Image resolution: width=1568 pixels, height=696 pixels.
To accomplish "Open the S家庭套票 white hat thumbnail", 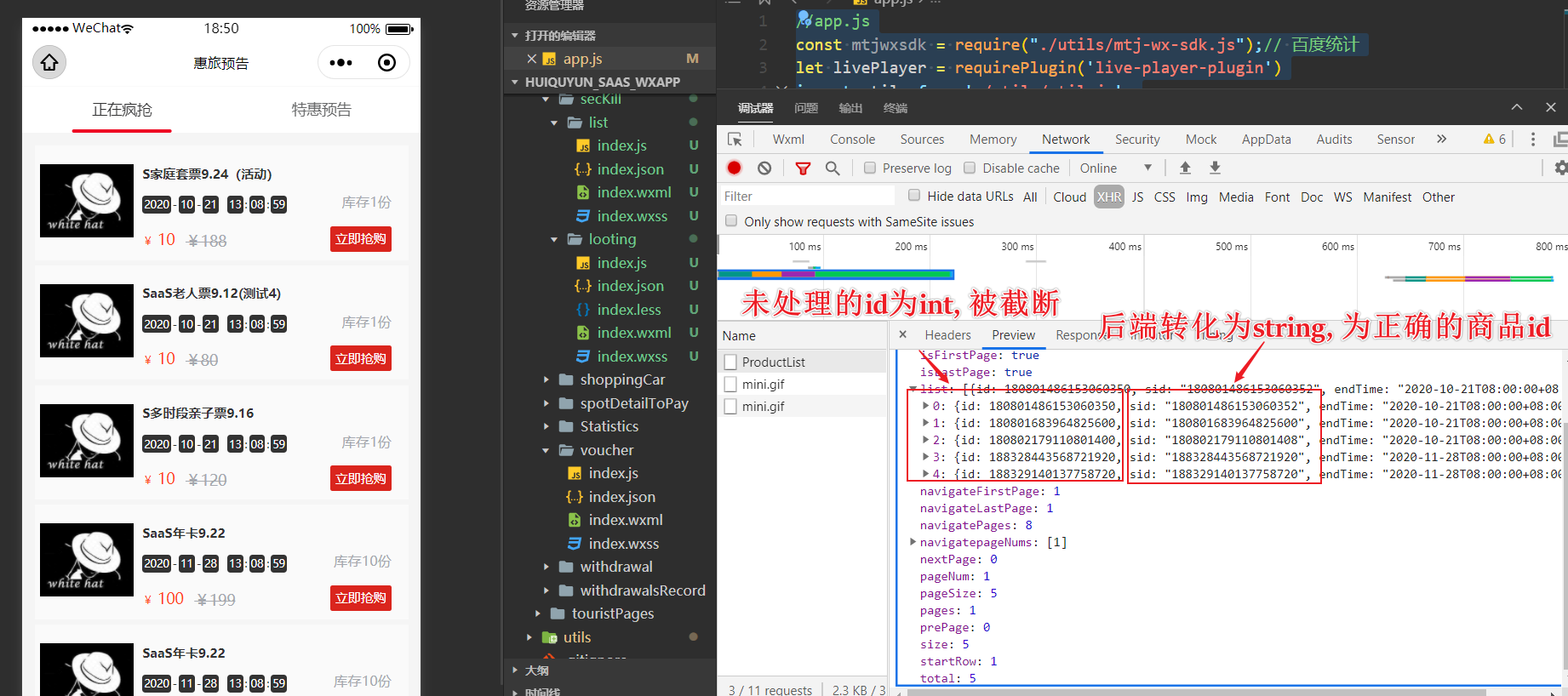I will click(87, 201).
